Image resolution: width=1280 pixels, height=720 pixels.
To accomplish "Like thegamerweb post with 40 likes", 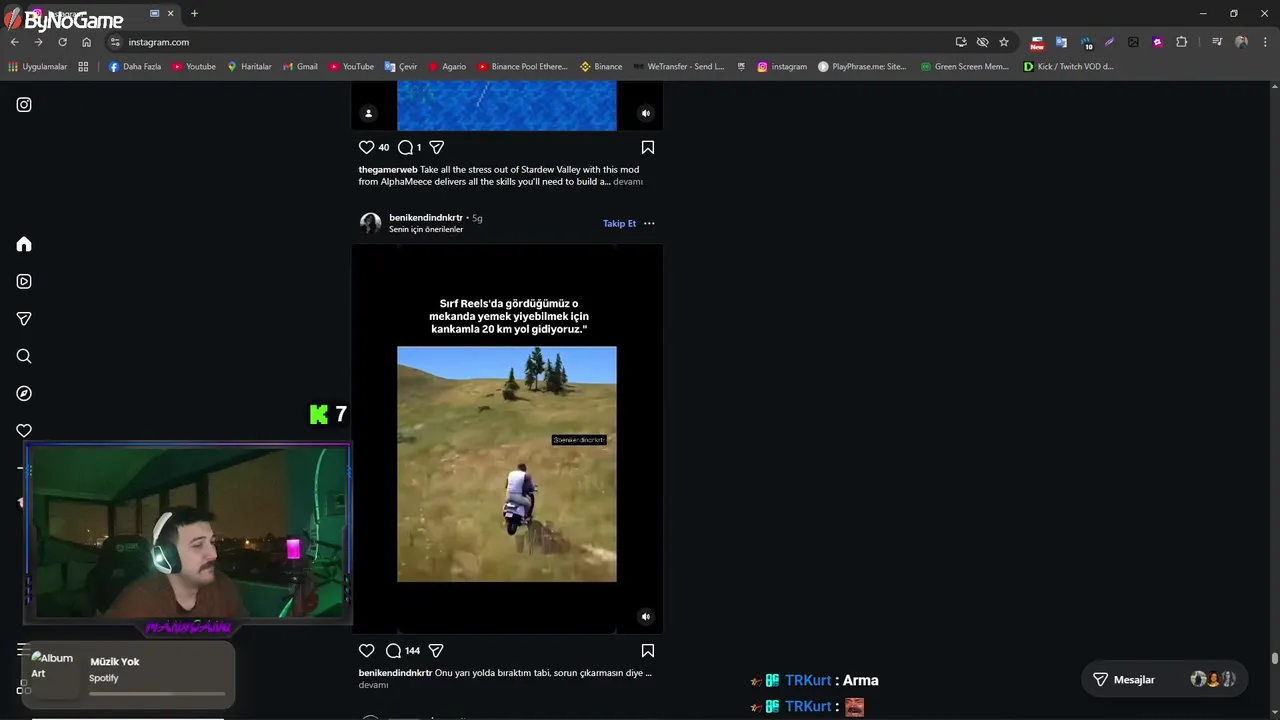I will point(366,147).
